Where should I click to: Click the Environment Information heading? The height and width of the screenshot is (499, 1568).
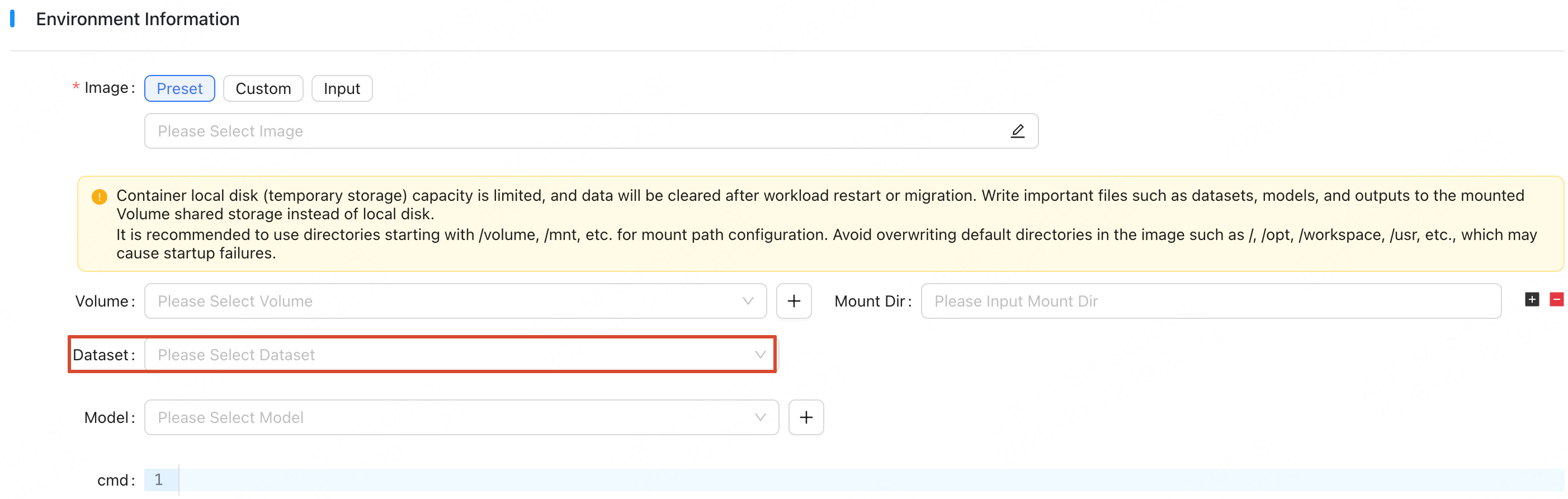tap(138, 19)
